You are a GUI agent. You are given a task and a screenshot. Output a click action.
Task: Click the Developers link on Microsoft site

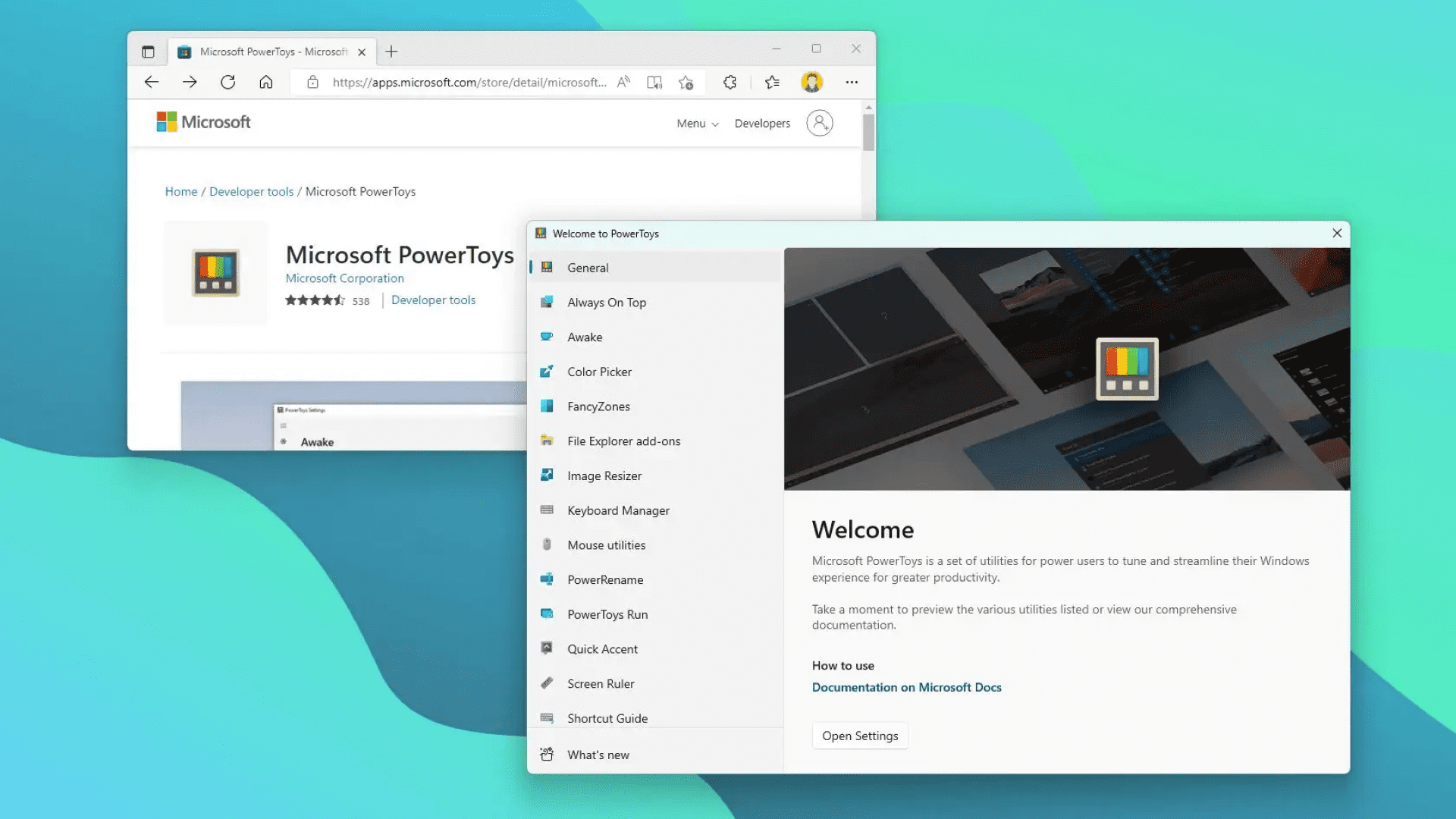tap(762, 123)
